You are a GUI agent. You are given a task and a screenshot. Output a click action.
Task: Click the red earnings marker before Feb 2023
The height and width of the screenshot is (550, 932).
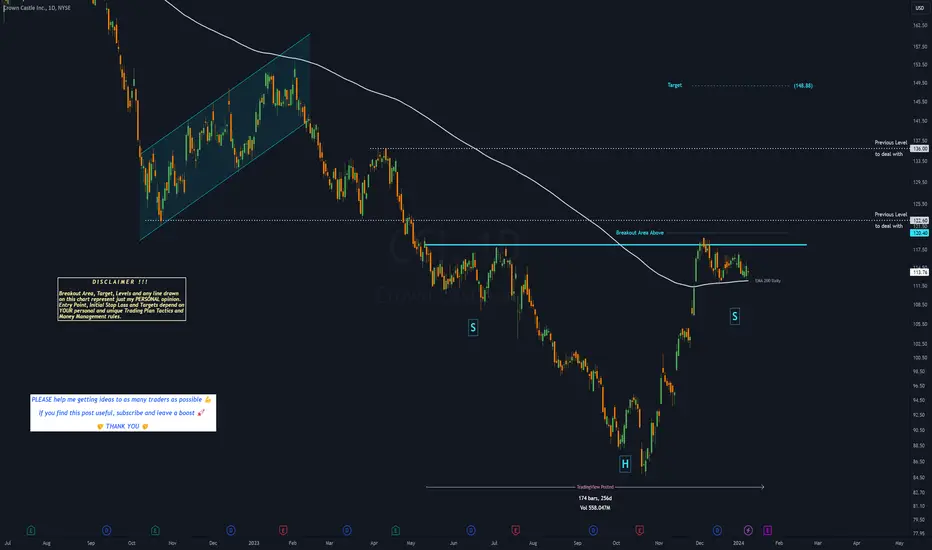284,530
